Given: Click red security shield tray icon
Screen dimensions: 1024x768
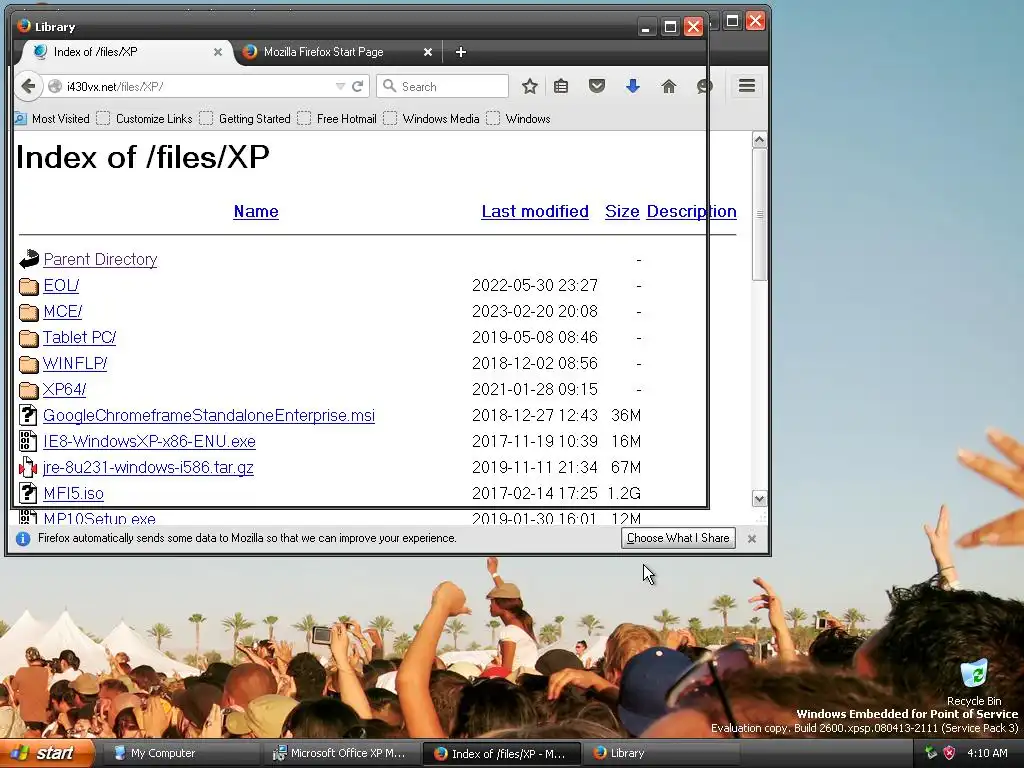Looking at the screenshot, I should click(x=950, y=753).
